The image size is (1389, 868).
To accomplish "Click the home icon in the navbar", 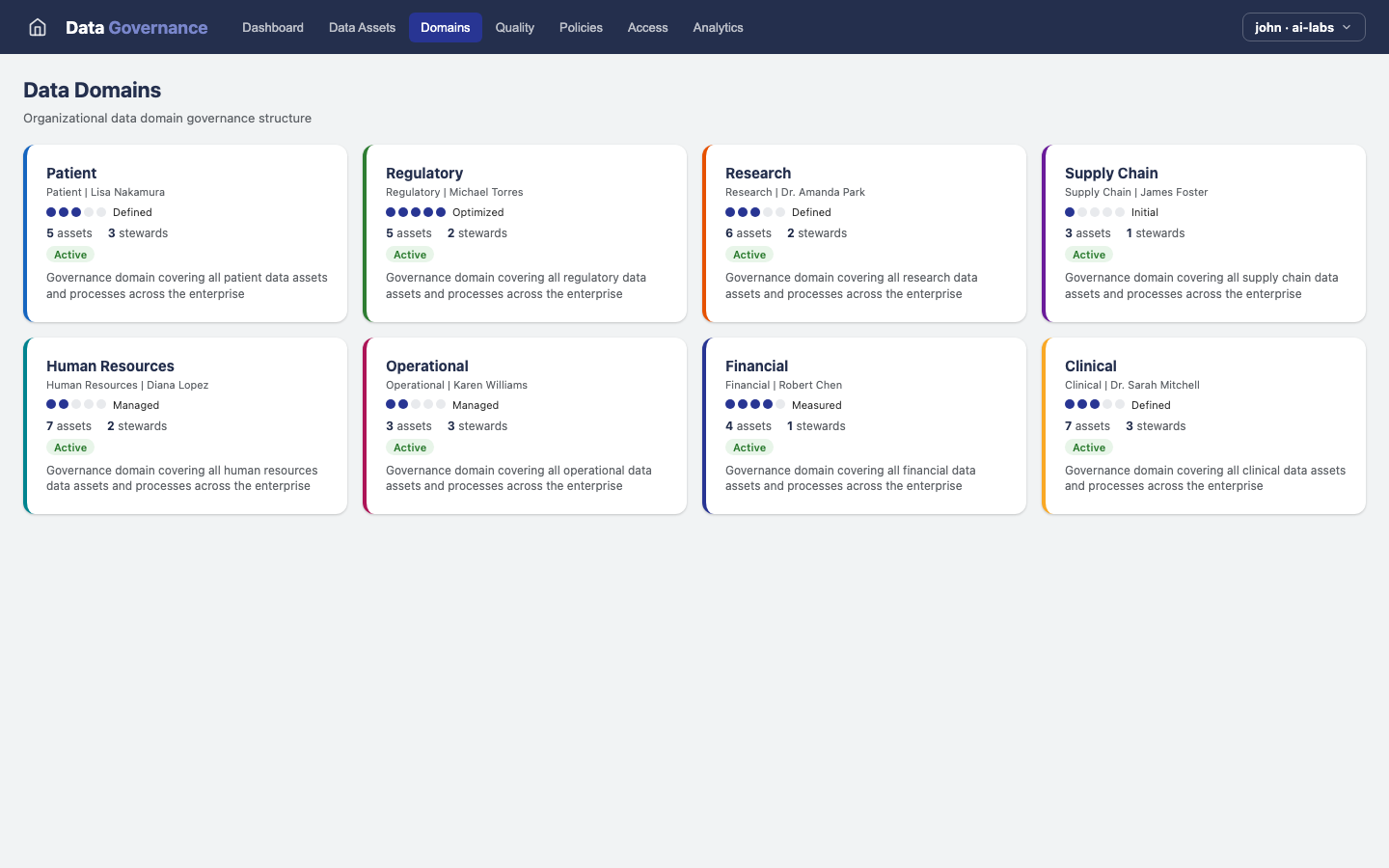I will click(x=37, y=27).
